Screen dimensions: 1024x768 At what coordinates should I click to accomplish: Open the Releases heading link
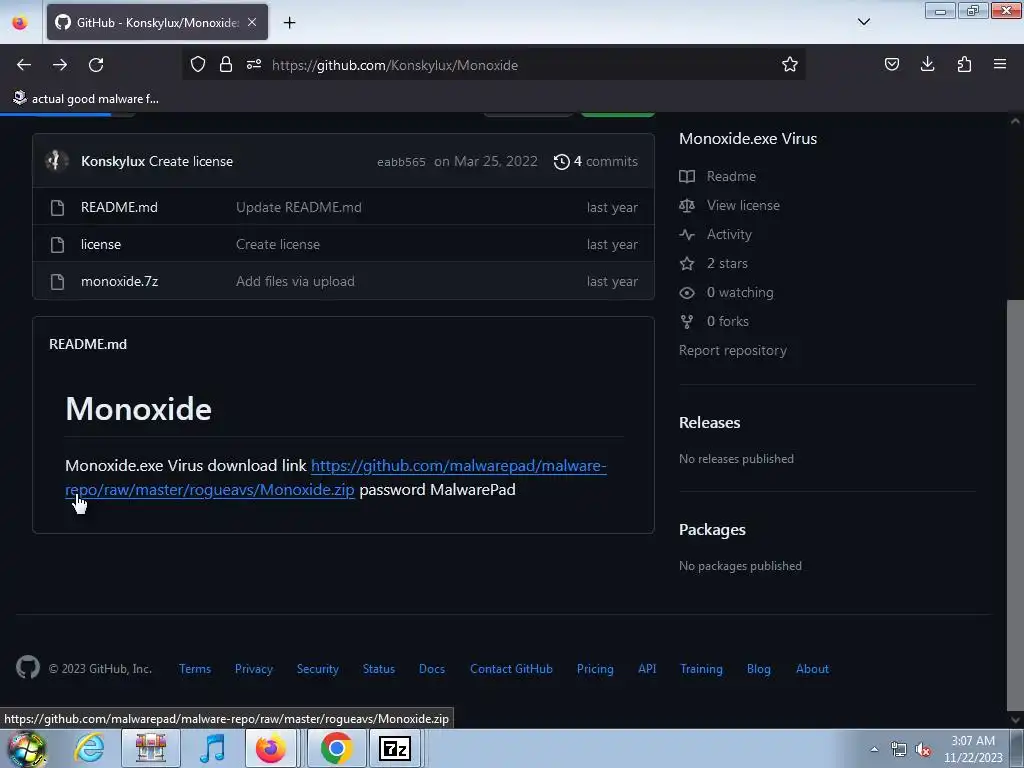point(709,423)
